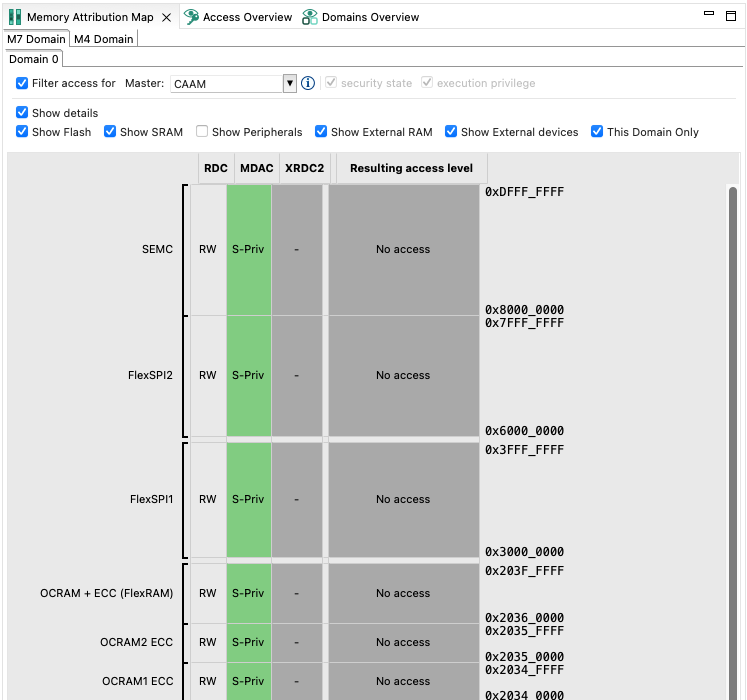Click the Resulting access level header
747x700 pixels.
coord(411,168)
